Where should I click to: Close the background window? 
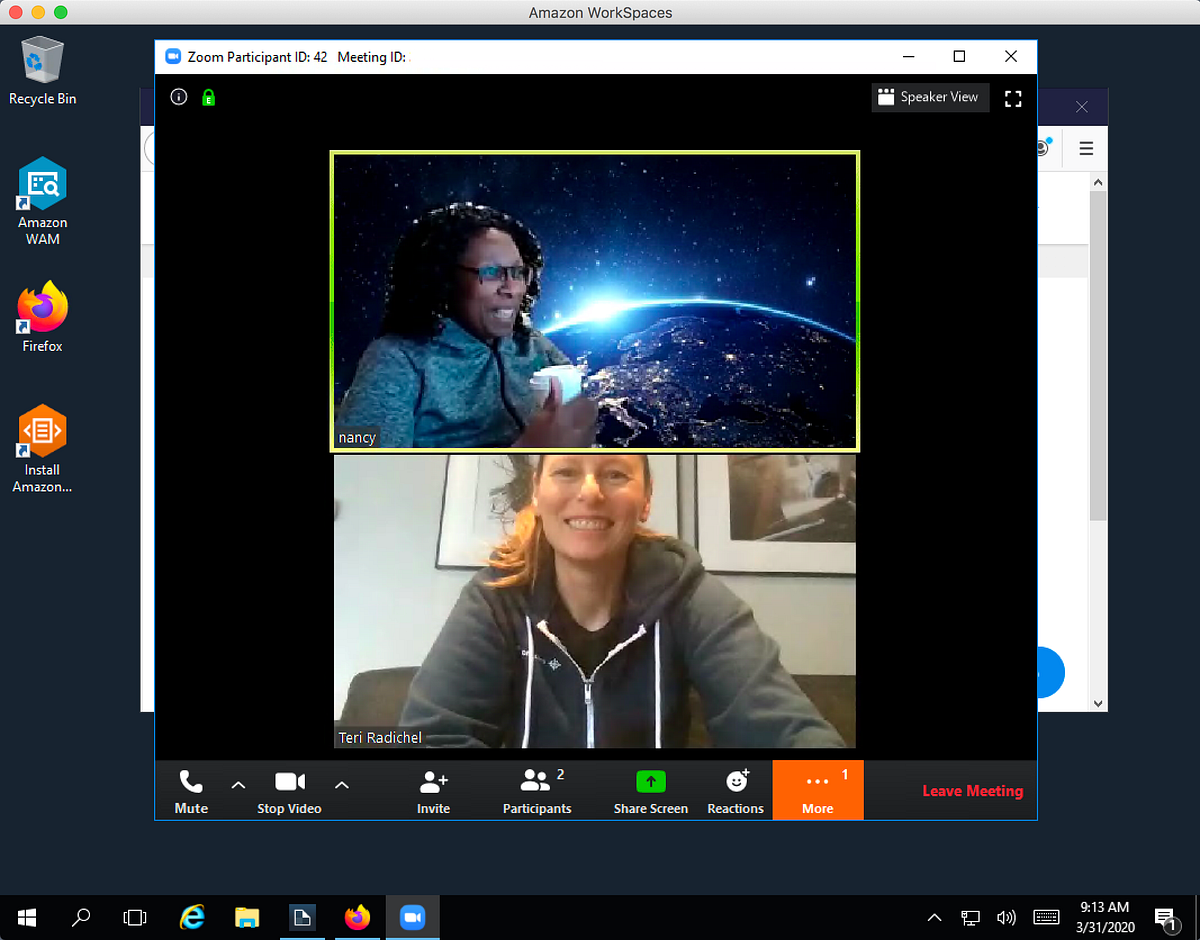coord(1081,106)
